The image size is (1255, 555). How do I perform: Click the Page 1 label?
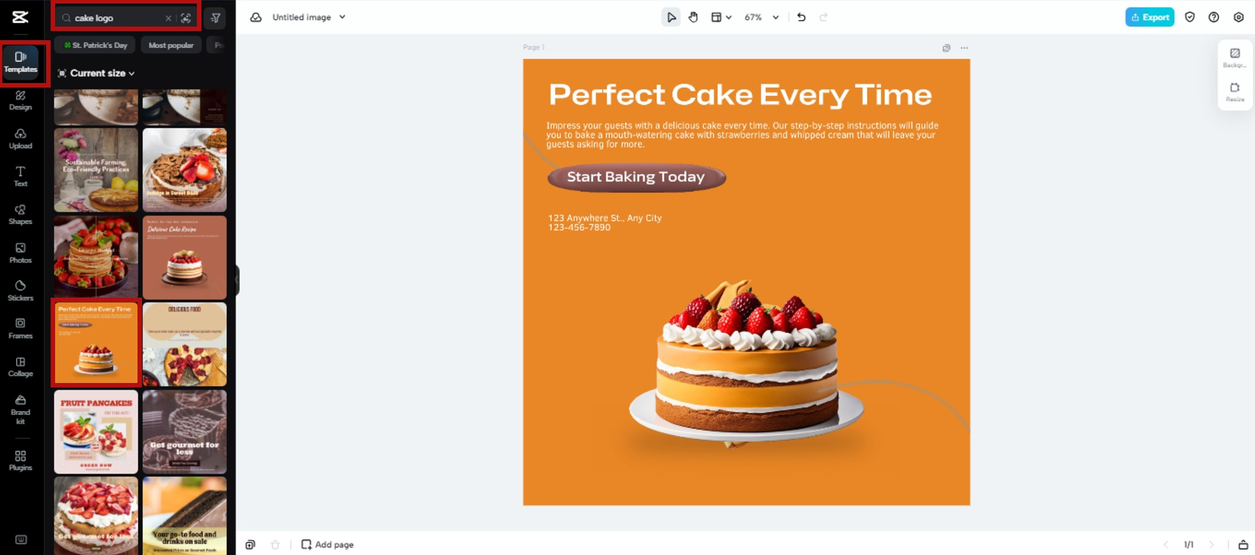[534, 47]
